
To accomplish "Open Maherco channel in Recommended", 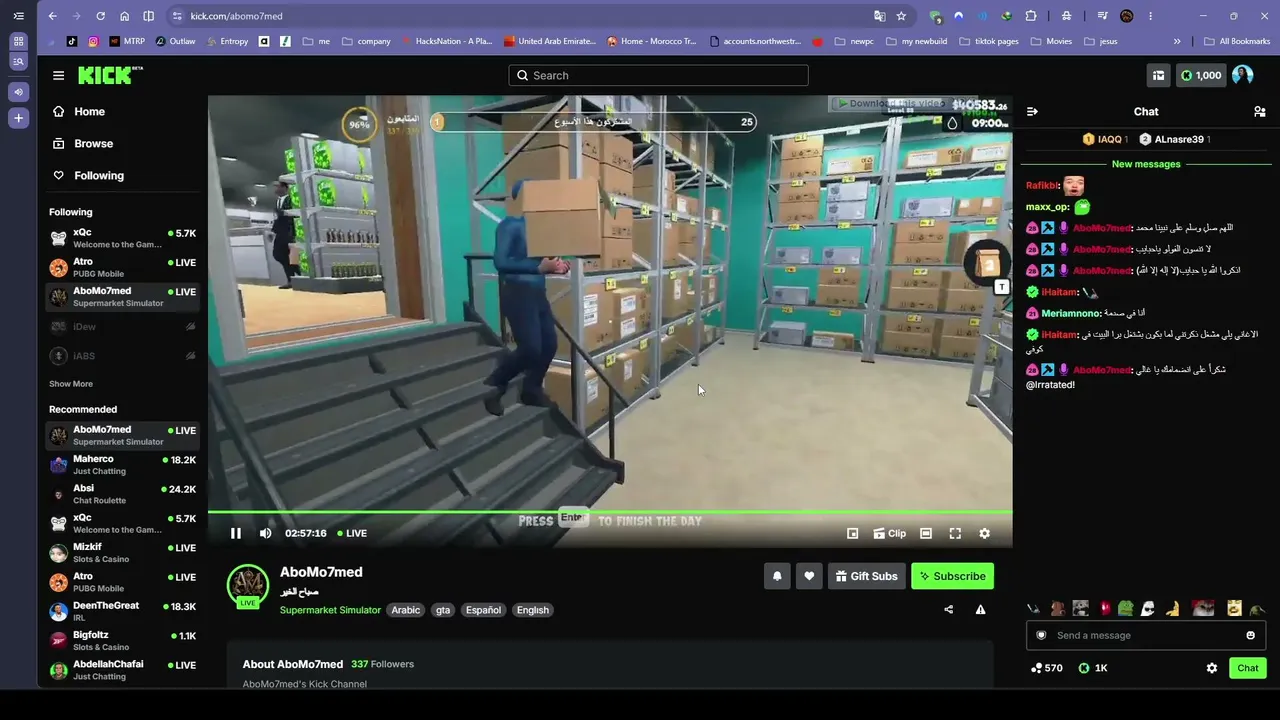I will click(123, 465).
